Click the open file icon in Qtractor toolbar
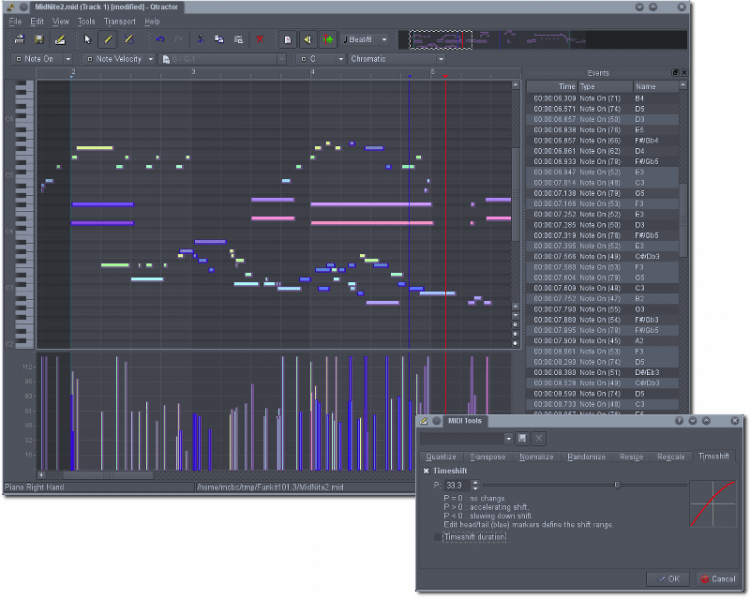This screenshot has height=600, width=750. [x=20, y=40]
